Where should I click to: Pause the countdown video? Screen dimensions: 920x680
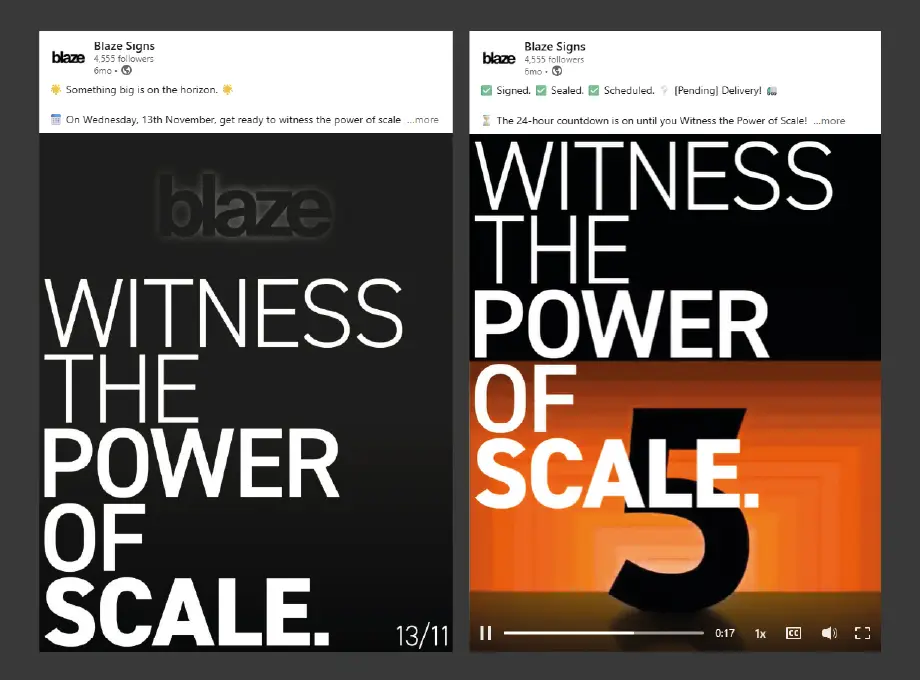[x=485, y=633]
